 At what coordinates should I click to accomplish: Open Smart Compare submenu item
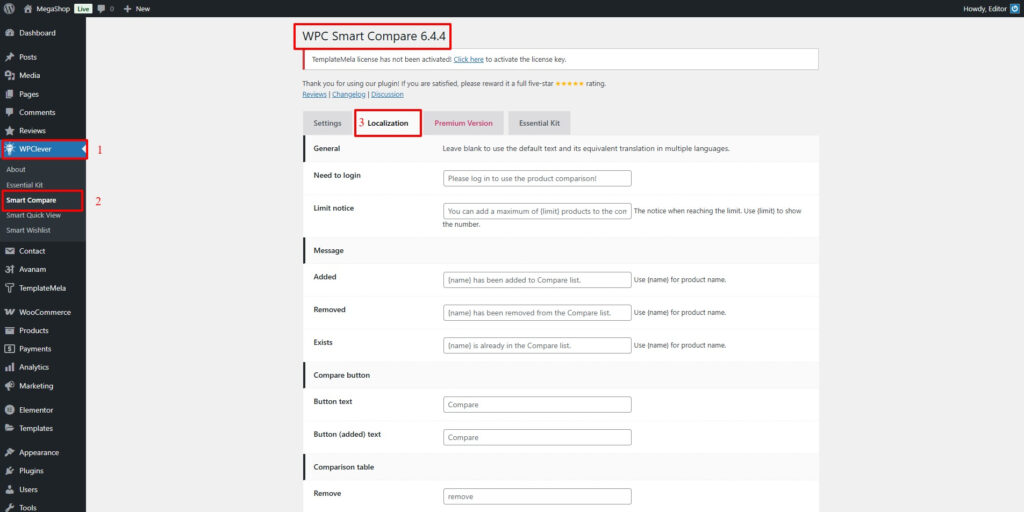pyautogui.click(x=31, y=200)
